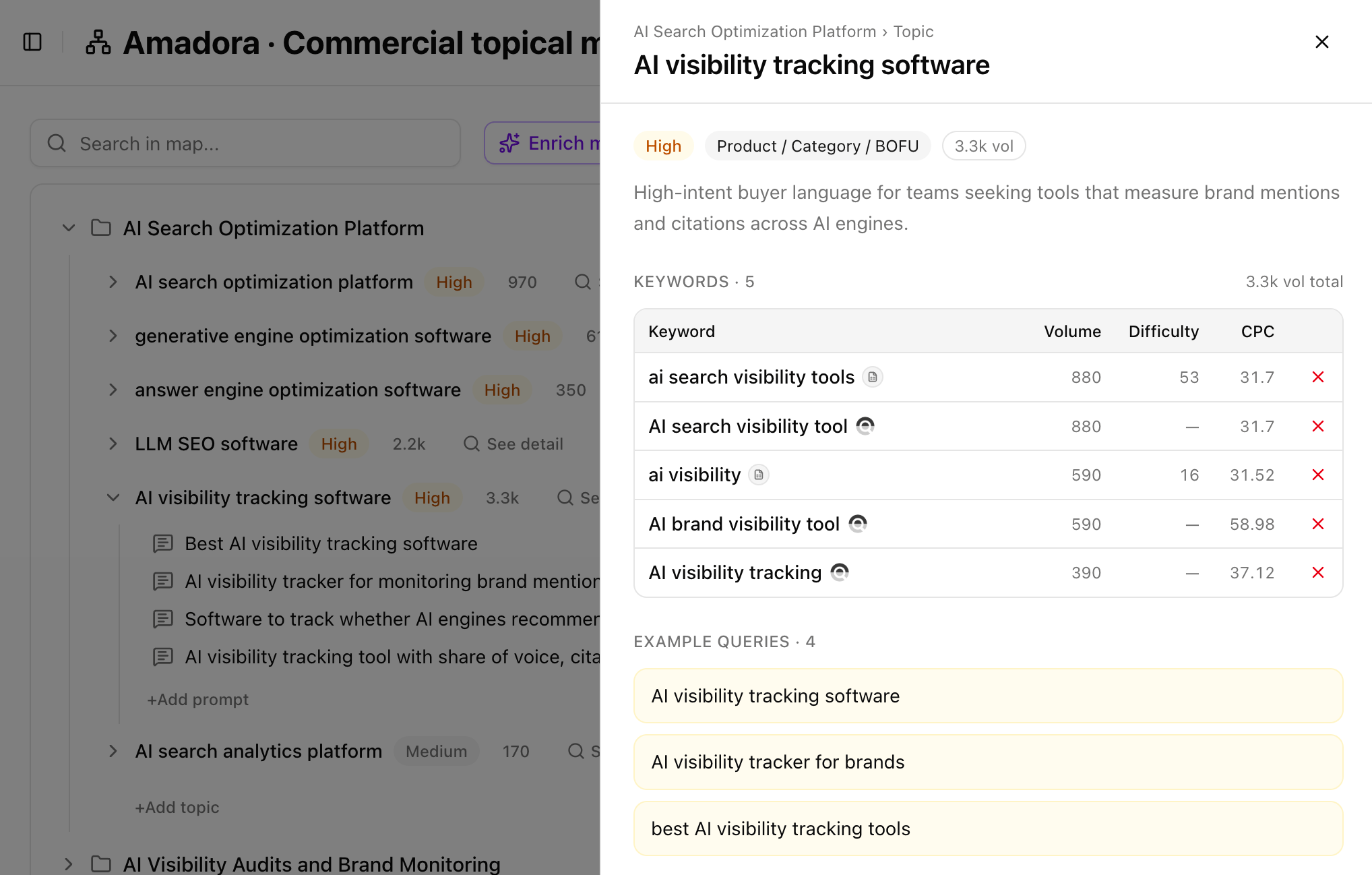1372x875 pixels.
Task: Collapse AI Search Optimization Platform folder
Action: (69, 228)
